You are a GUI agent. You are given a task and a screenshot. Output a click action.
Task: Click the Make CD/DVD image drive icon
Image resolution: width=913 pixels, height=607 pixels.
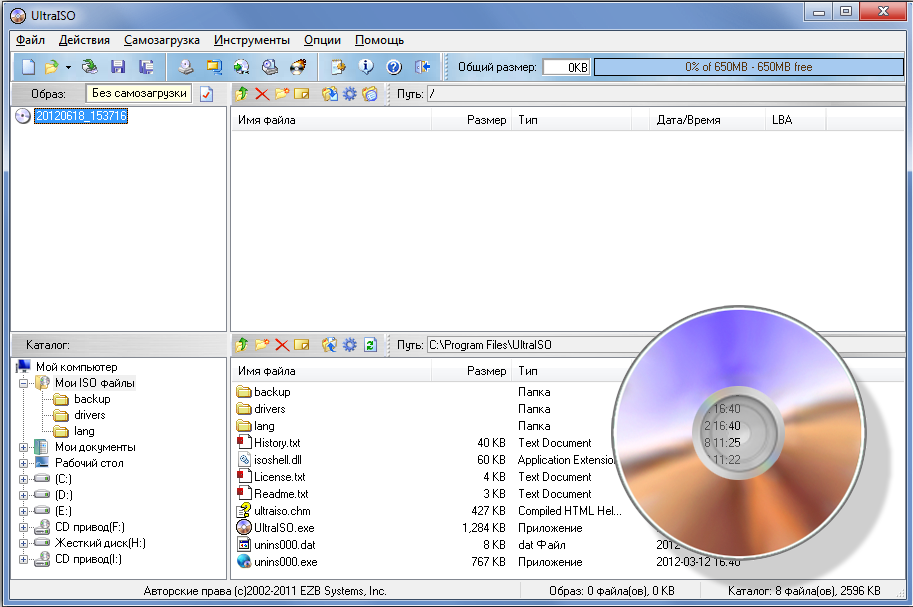[186, 67]
